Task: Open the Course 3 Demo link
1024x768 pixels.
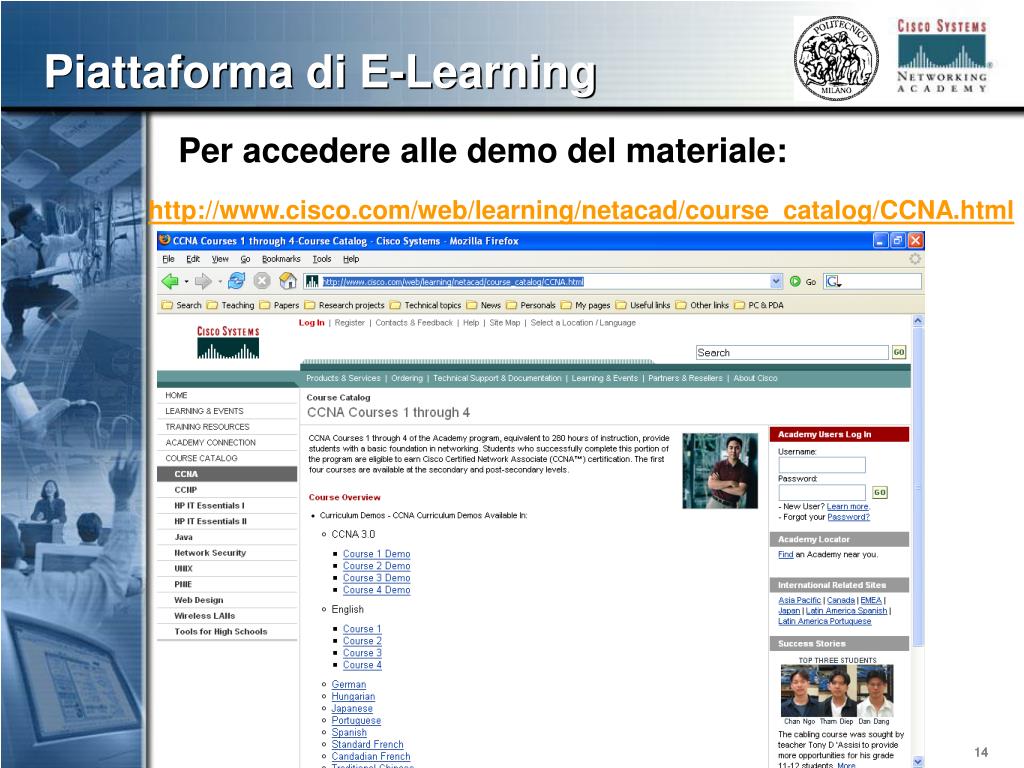Action: coord(377,578)
